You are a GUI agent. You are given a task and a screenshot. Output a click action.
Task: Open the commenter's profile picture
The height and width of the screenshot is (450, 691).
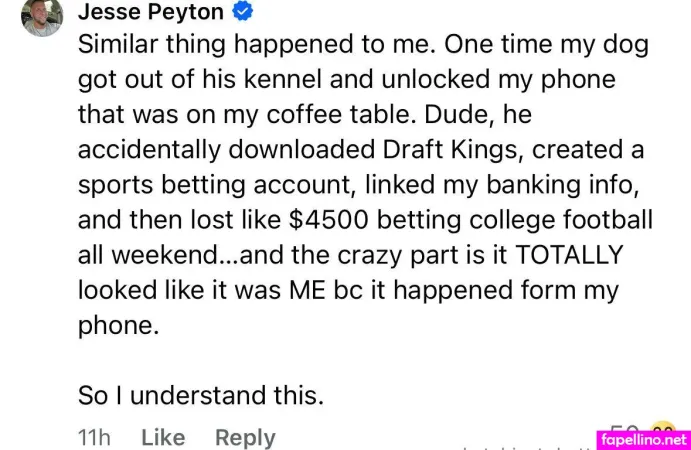[x=41, y=15]
